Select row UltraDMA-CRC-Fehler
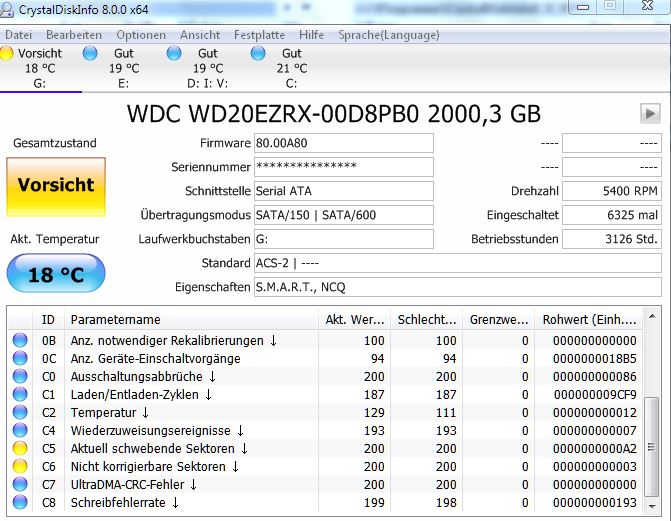This screenshot has width=671, height=521. click(x=325, y=484)
